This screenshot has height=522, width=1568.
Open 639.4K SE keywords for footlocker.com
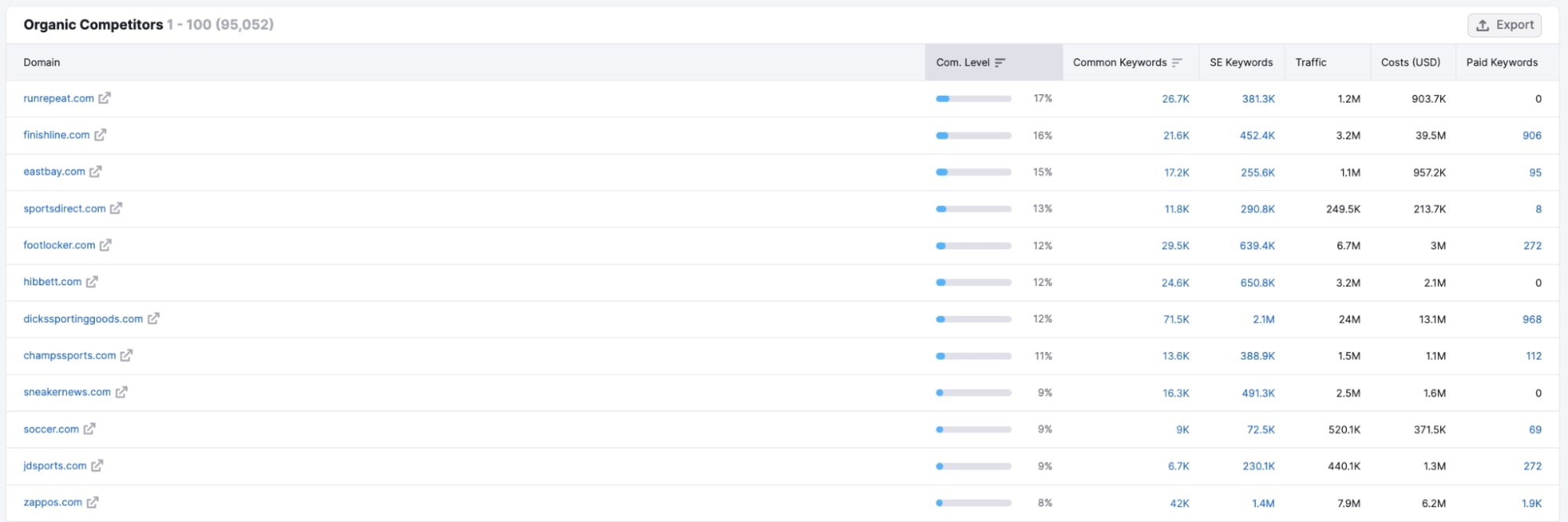1257,245
